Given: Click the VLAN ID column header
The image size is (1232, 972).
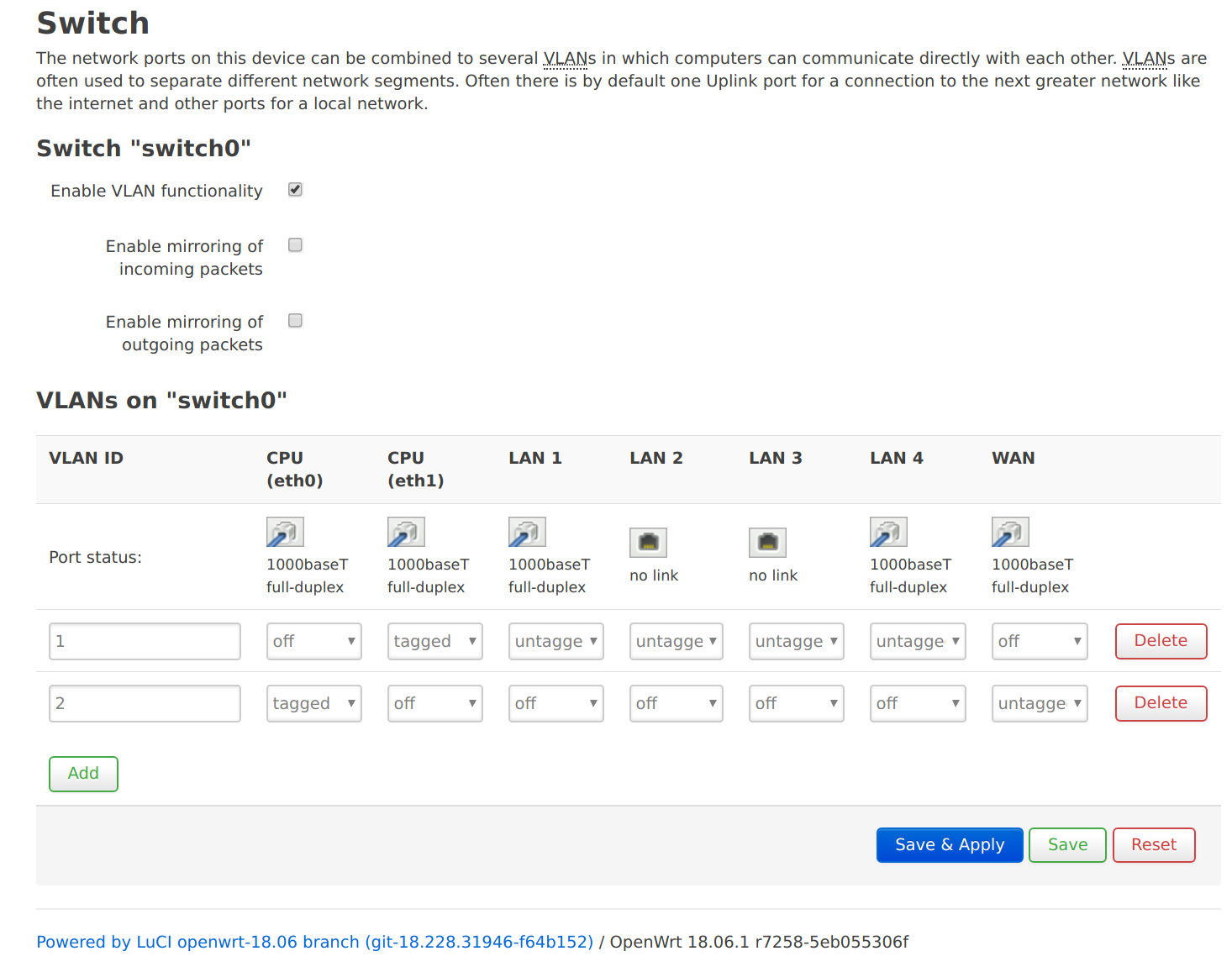Looking at the screenshot, I should tap(86, 458).
